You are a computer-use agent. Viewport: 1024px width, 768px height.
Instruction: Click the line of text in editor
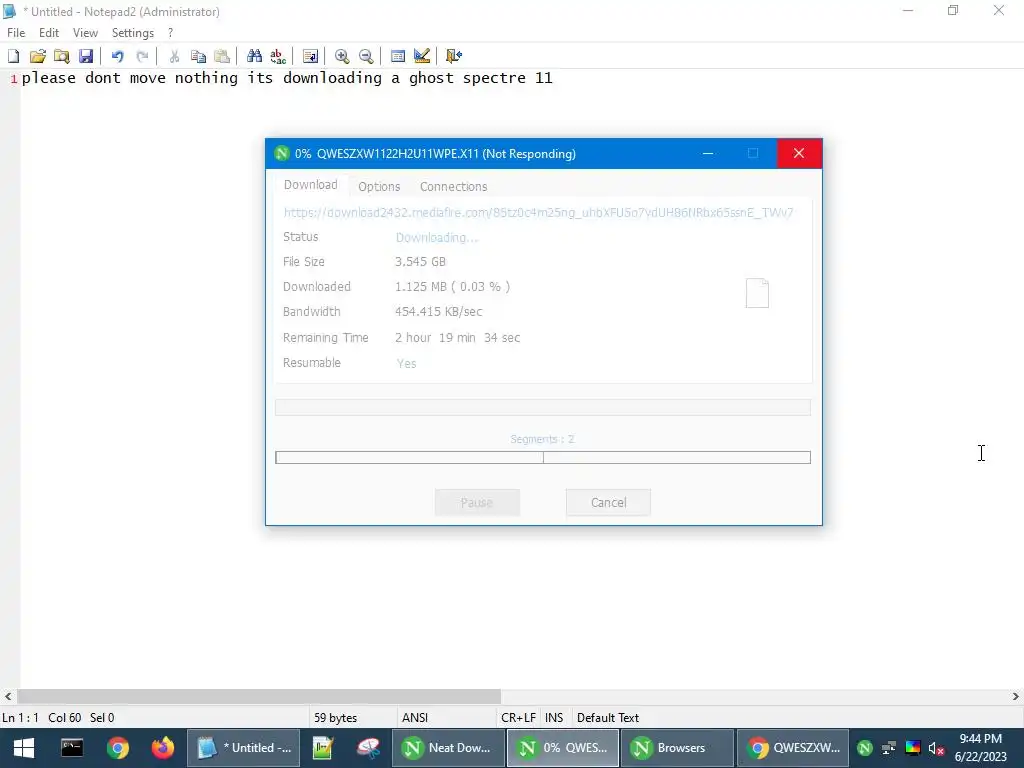click(287, 78)
